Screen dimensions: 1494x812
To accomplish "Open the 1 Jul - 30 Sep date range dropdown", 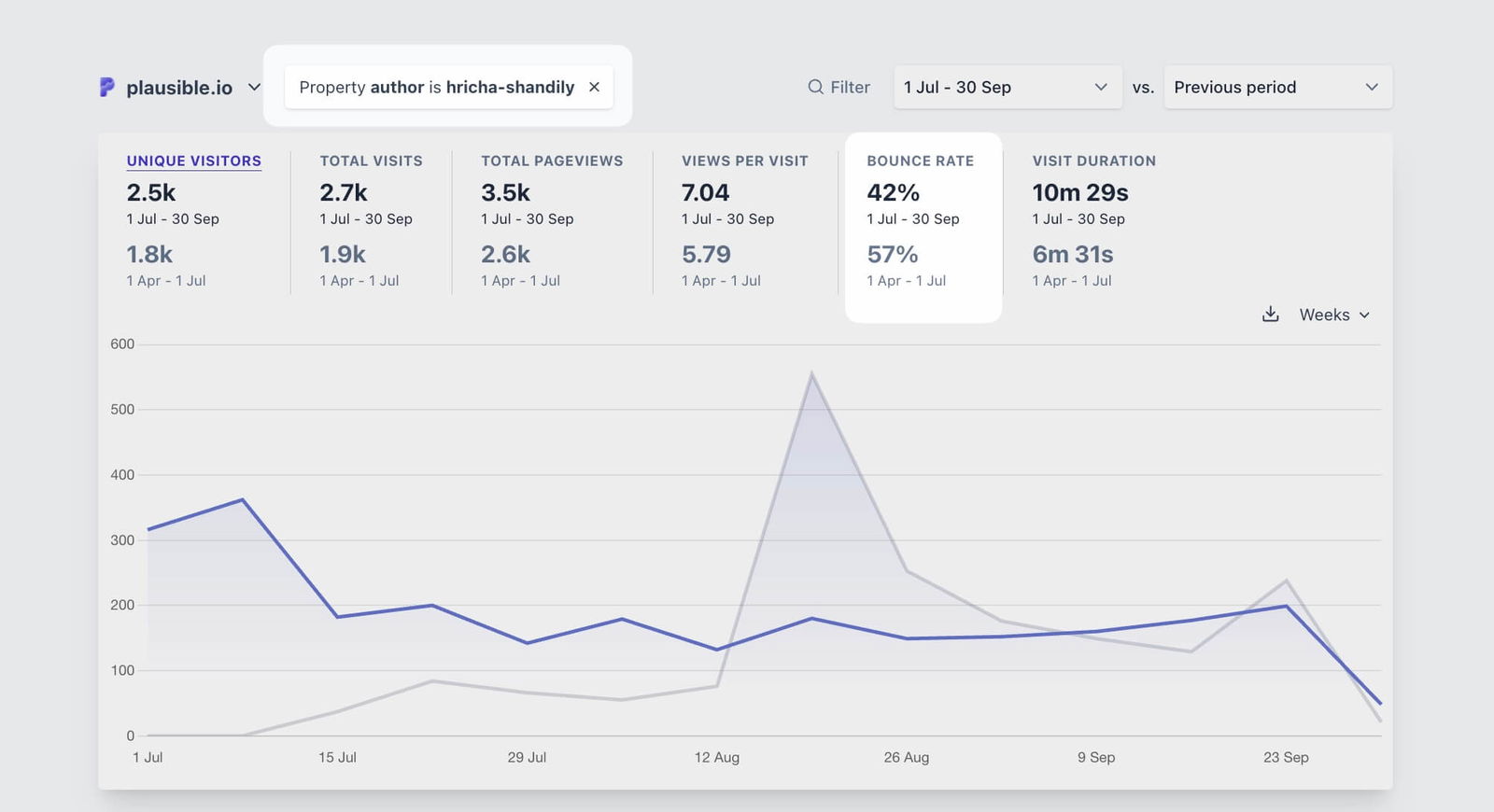I will 1007,87.
